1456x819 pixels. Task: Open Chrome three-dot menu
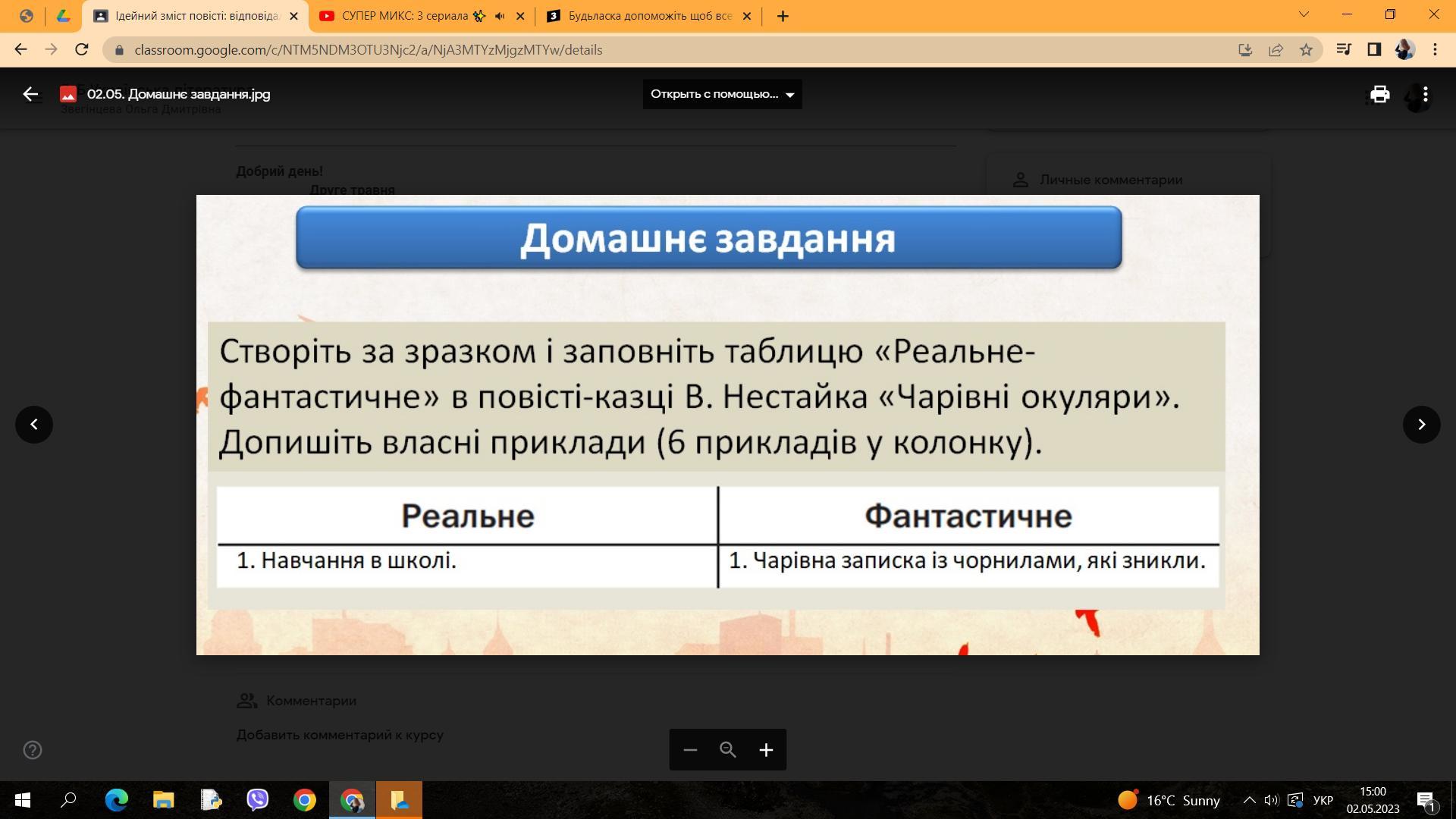tap(1435, 49)
